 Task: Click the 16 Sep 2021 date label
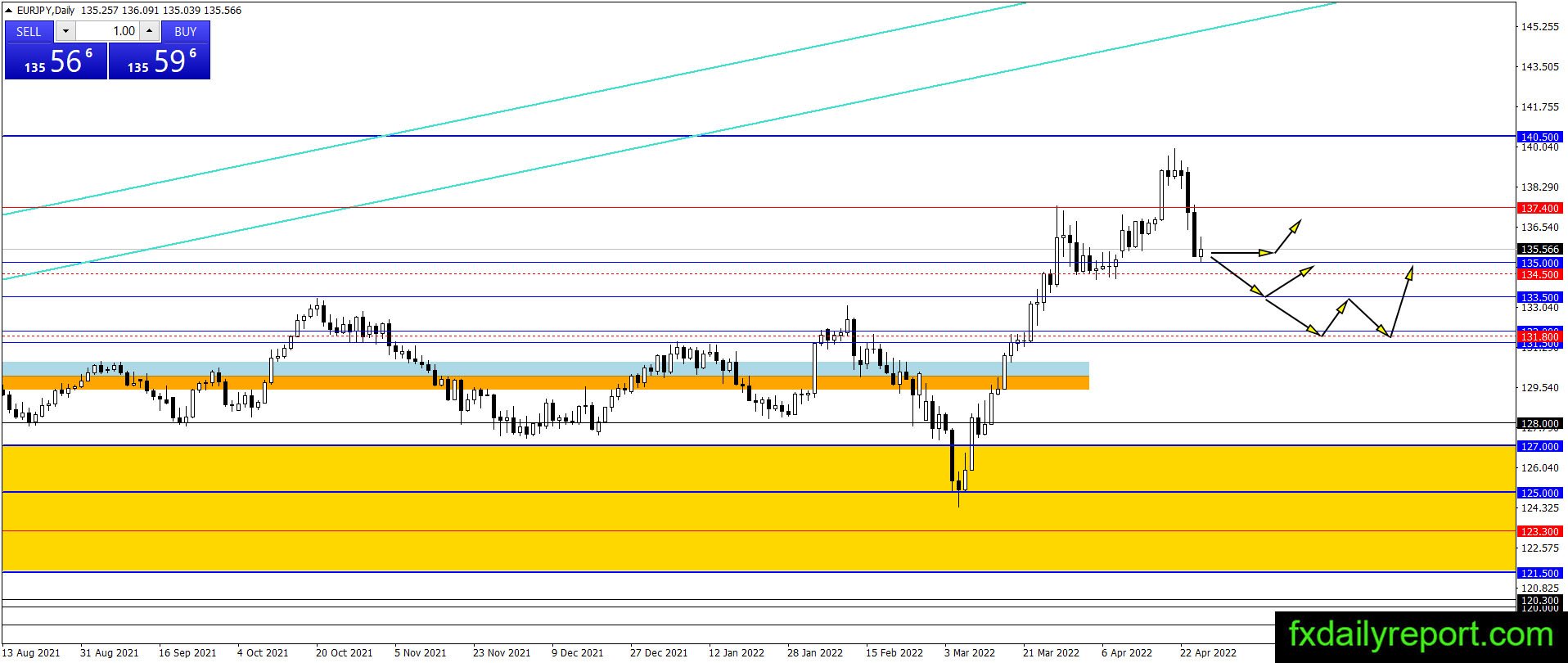coord(188,653)
